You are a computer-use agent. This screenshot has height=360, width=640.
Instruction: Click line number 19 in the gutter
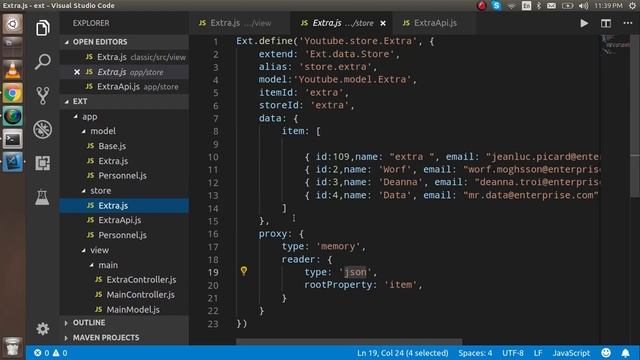coord(213,272)
